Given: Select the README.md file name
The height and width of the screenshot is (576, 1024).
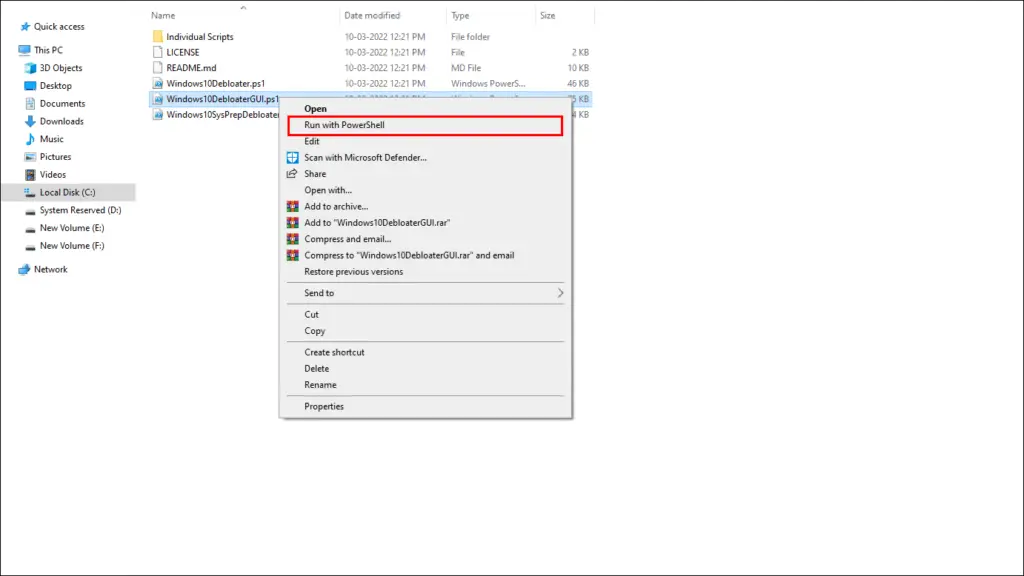Looking at the screenshot, I should pyautogui.click(x=191, y=68).
